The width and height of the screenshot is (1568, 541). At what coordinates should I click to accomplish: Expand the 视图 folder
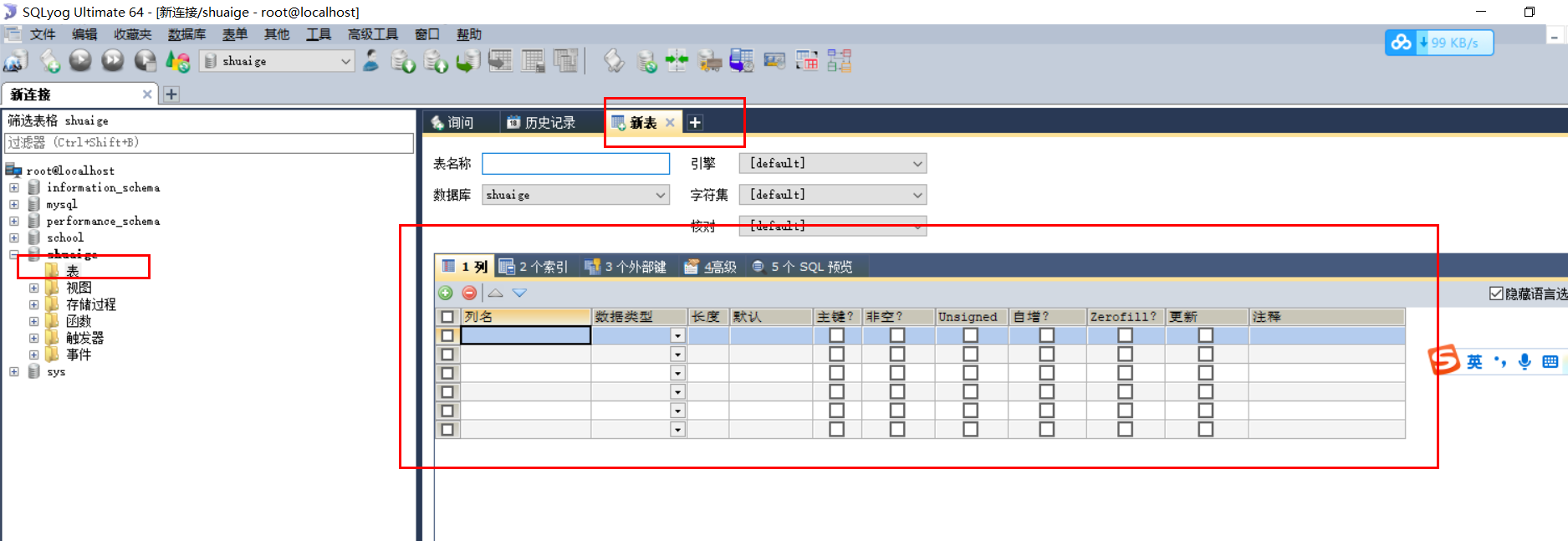click(34, 288)
